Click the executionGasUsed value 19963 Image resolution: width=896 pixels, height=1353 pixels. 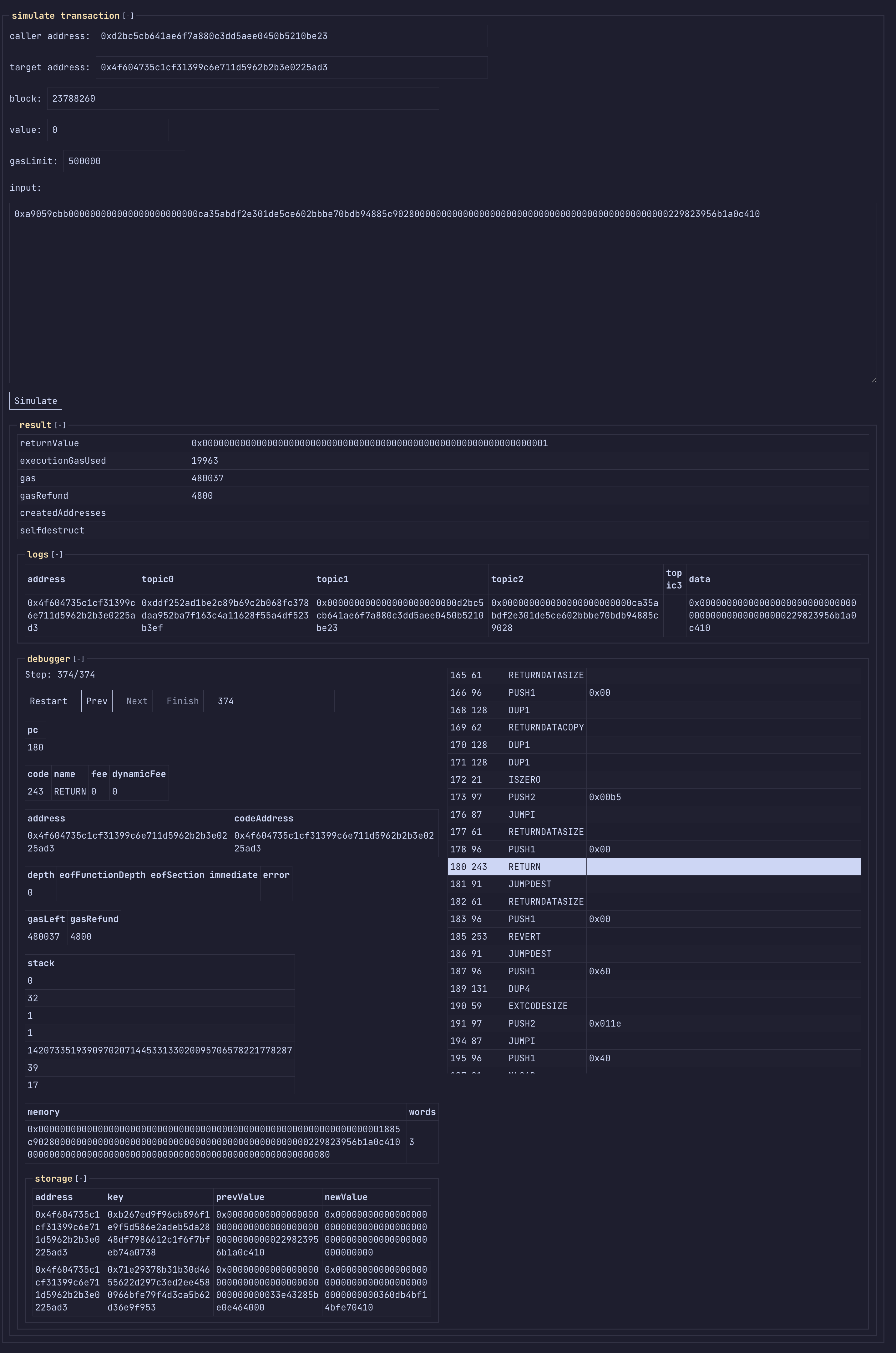pyautogui.click(x=529, y=461)
